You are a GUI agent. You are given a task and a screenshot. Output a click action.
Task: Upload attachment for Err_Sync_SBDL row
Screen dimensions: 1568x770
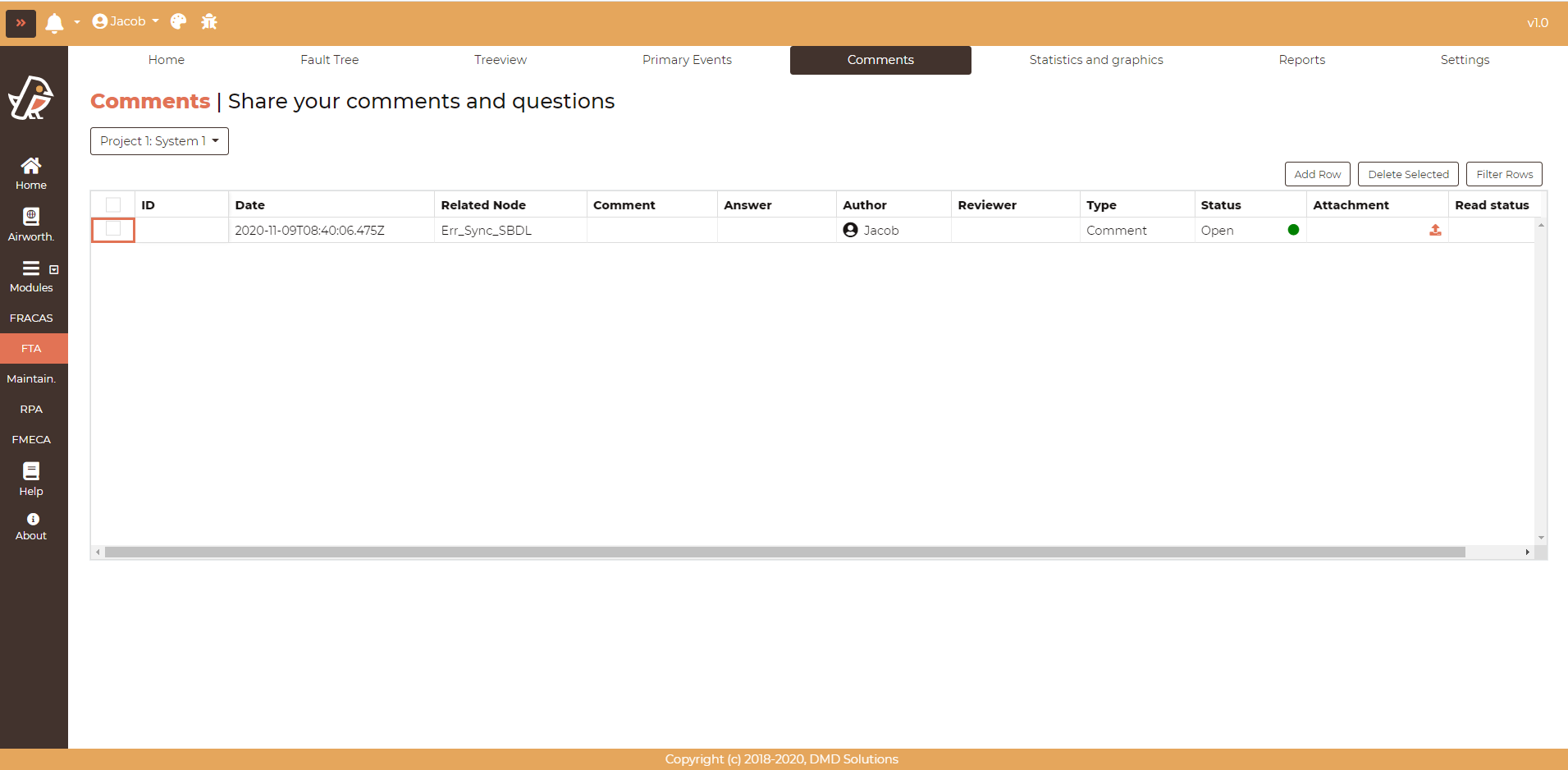(x=1434, y=231)
